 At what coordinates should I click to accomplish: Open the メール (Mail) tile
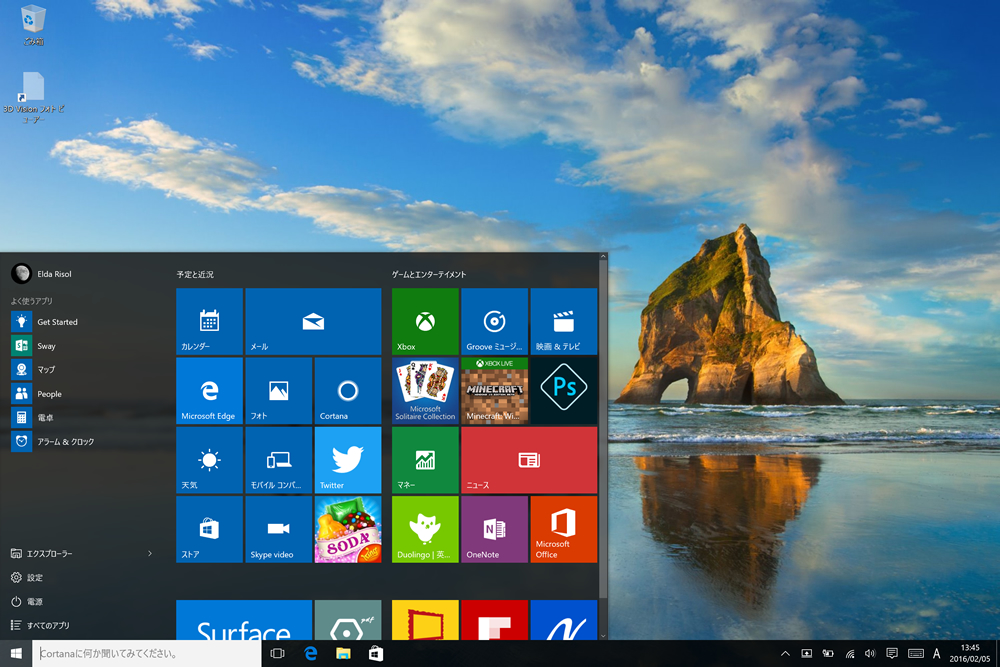(313, 321)
